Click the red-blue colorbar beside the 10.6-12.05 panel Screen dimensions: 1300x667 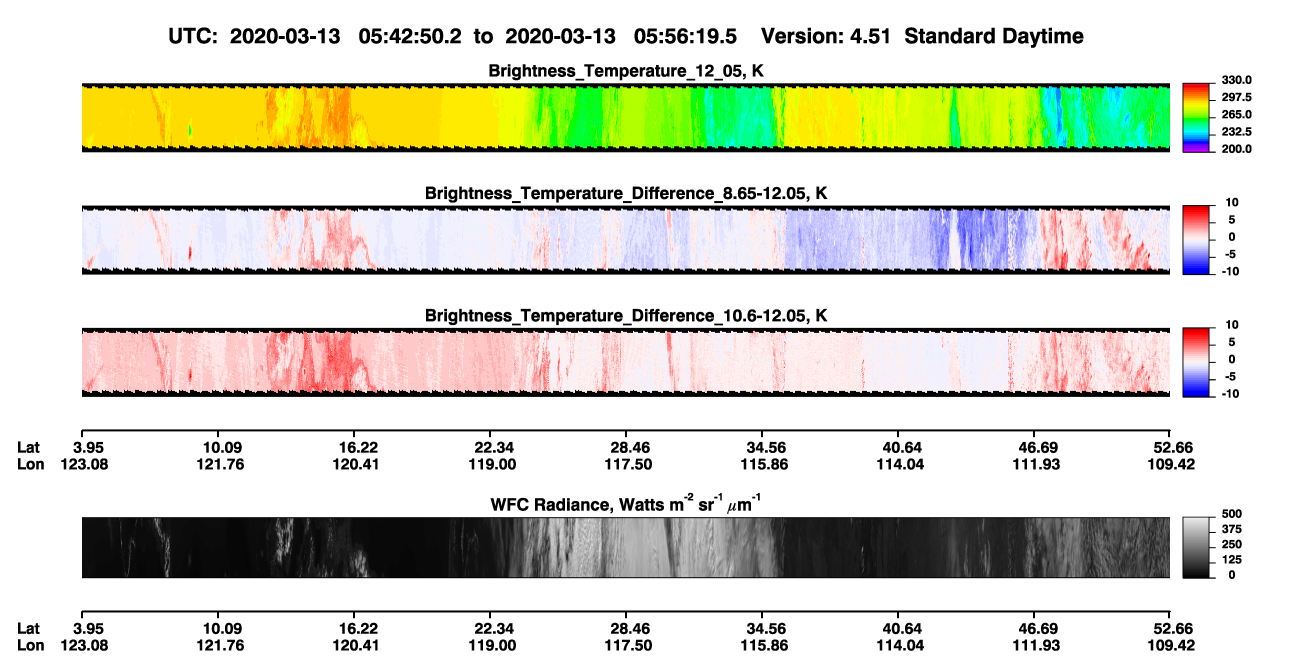(1195, 363)
